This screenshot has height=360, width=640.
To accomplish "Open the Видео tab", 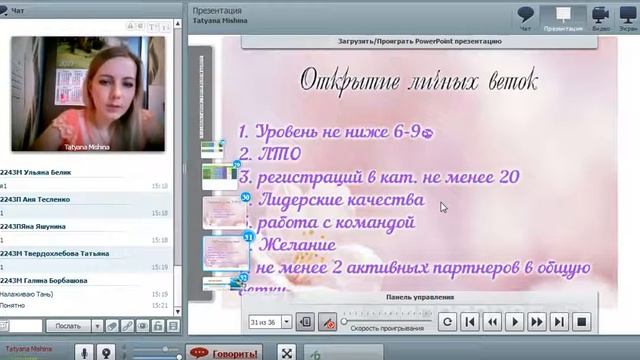I will [x=601, y=19].
